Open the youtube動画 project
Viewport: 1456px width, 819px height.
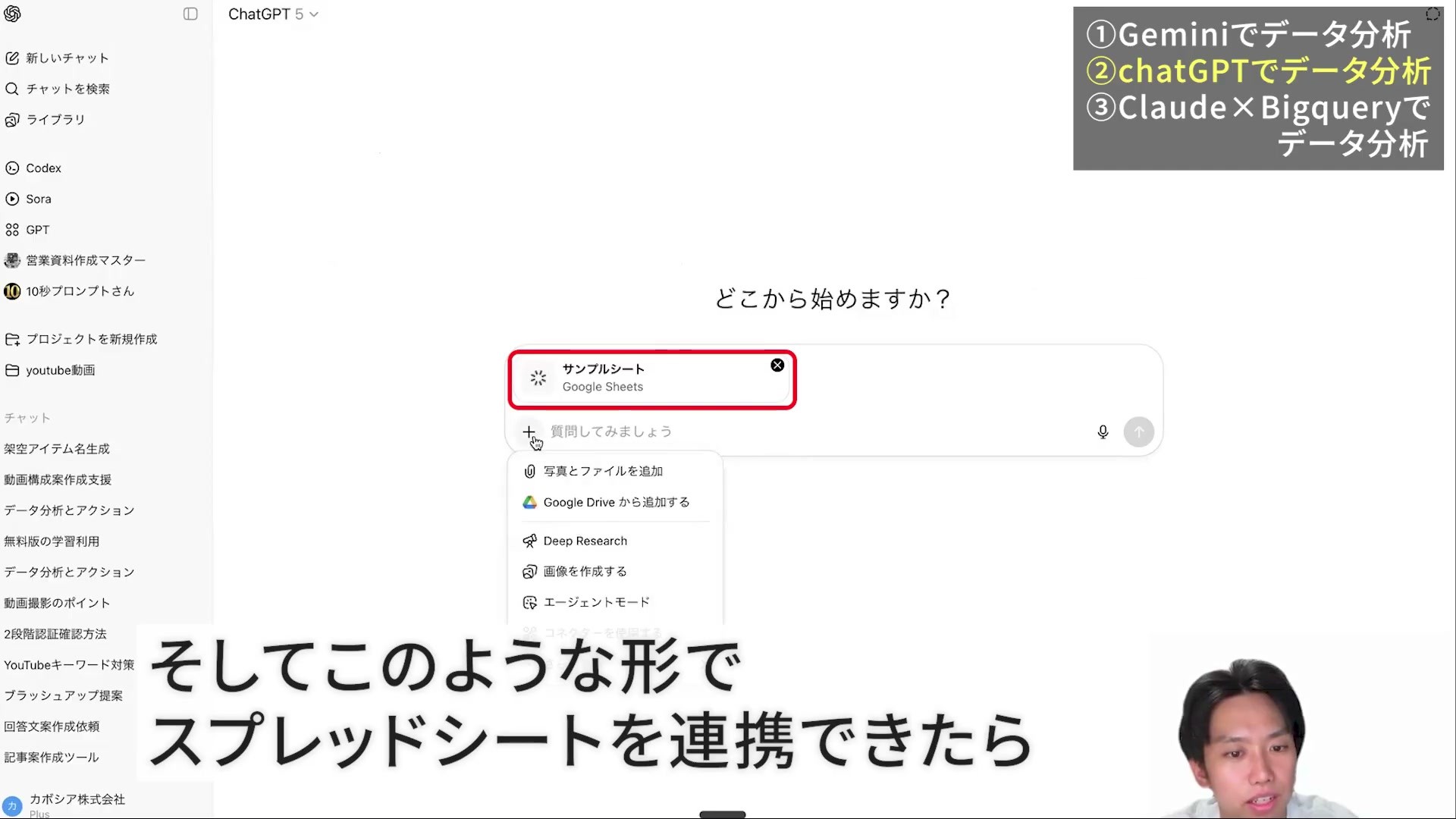(61, 370)
